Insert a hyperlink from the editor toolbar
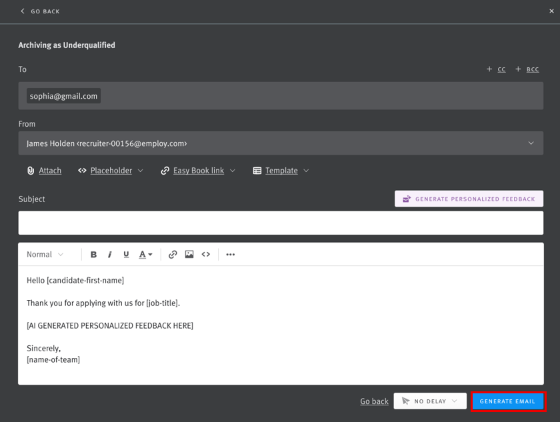Screen dimensions: 560x422 click(173, 255)
